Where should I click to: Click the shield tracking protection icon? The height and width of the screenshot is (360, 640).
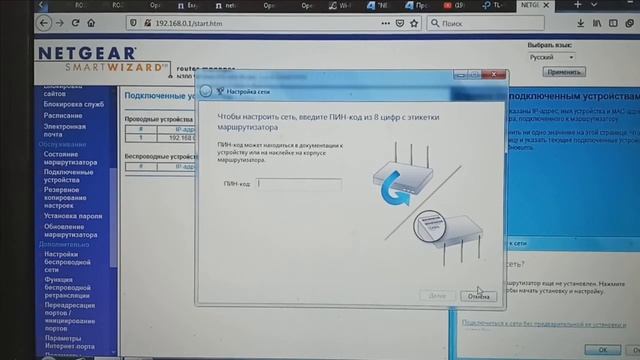click(x=133, y=23)
